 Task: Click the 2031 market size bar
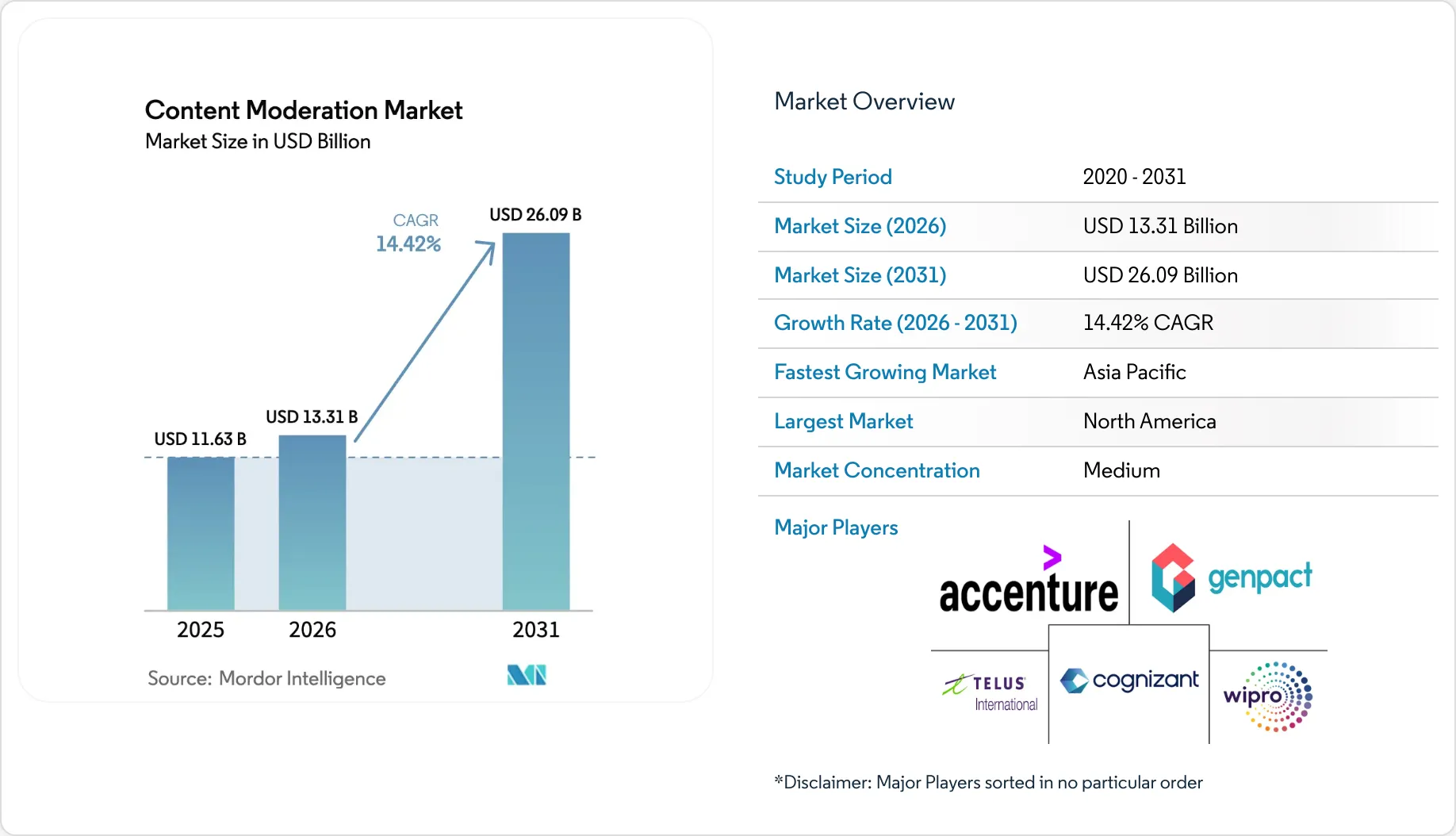(x=536, y=421)
